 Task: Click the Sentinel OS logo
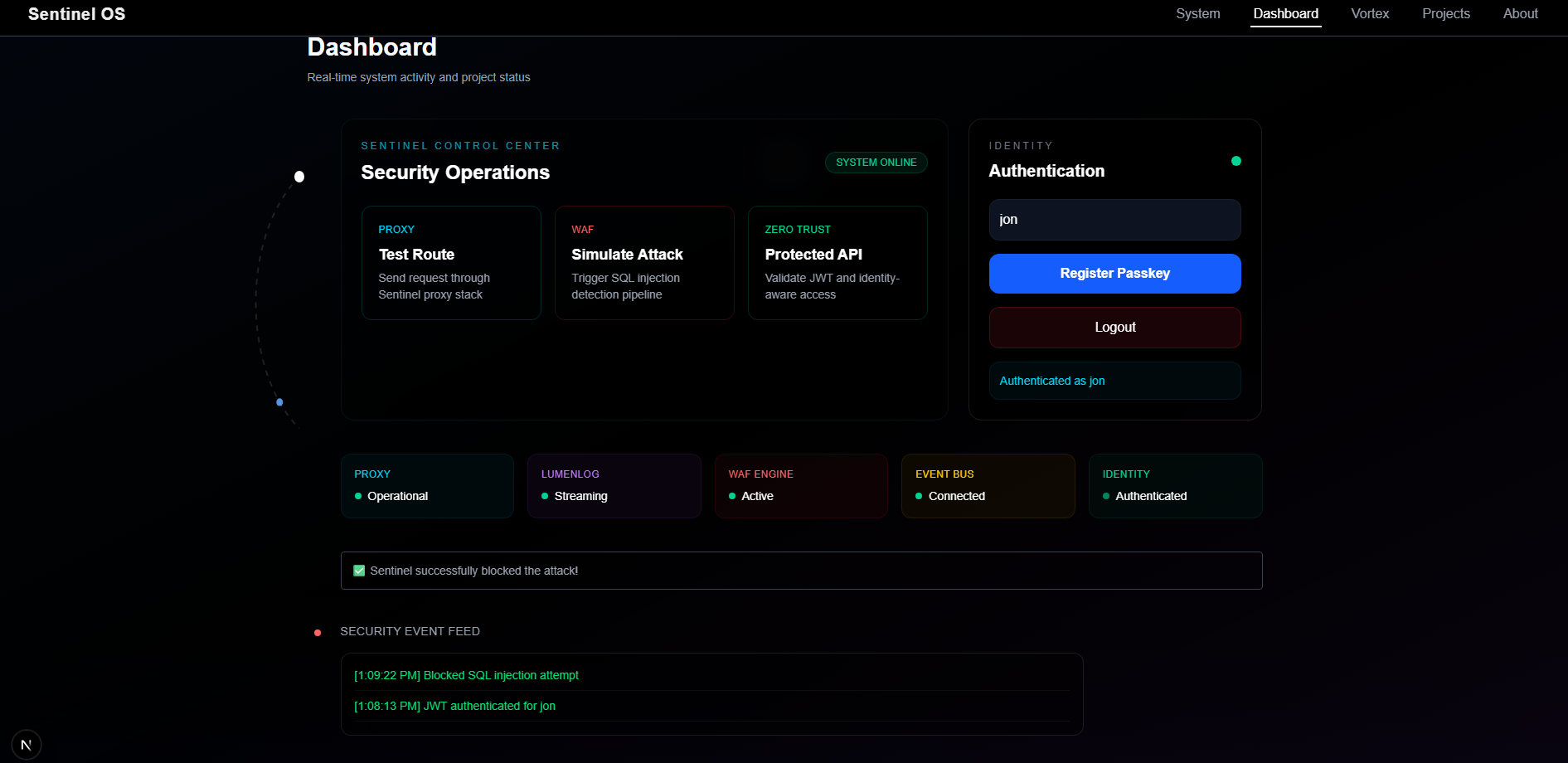tap(76, 14)
